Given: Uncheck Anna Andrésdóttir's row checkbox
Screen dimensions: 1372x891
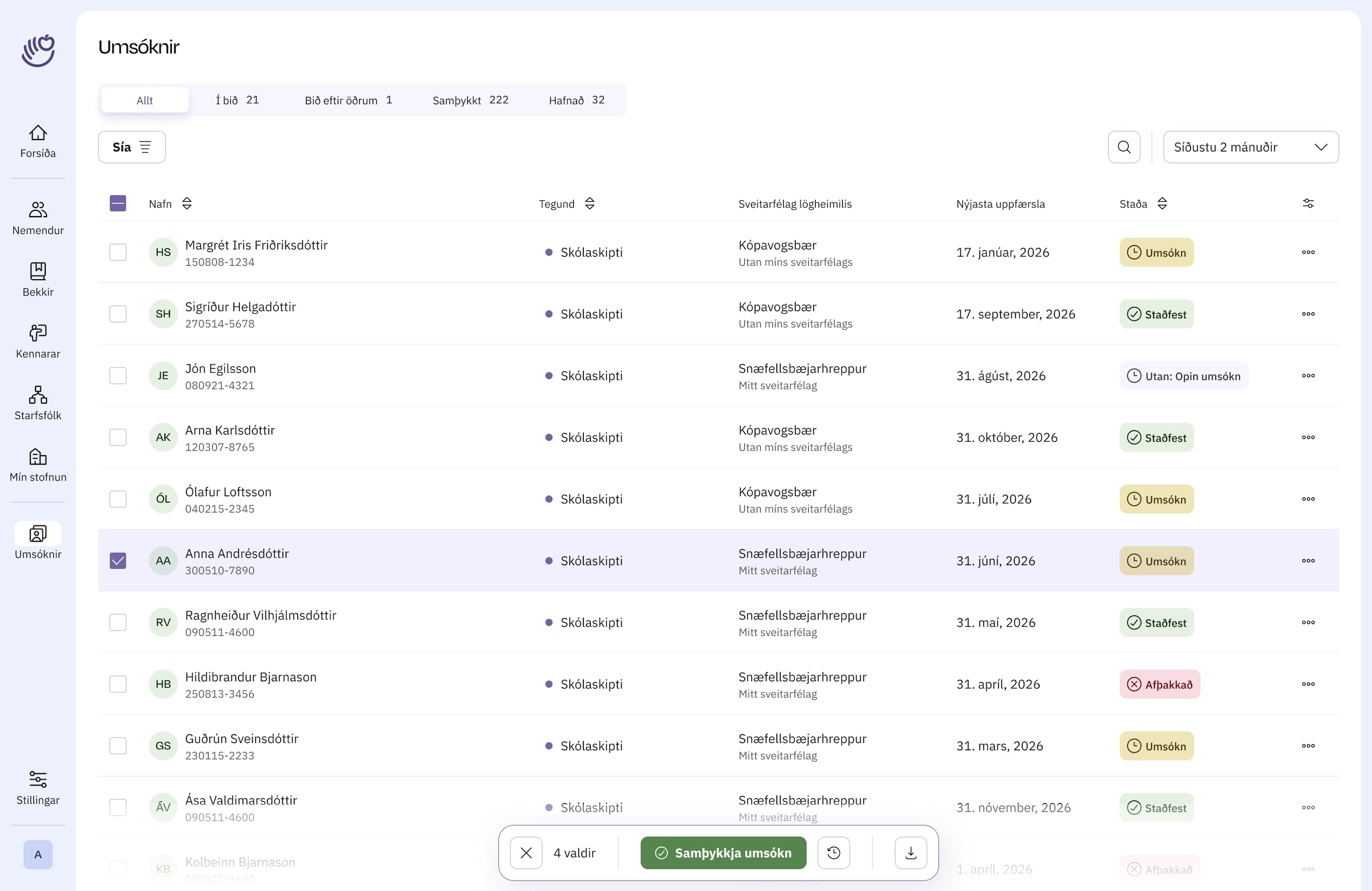Looking at the screenshot, I should [118, 560].
